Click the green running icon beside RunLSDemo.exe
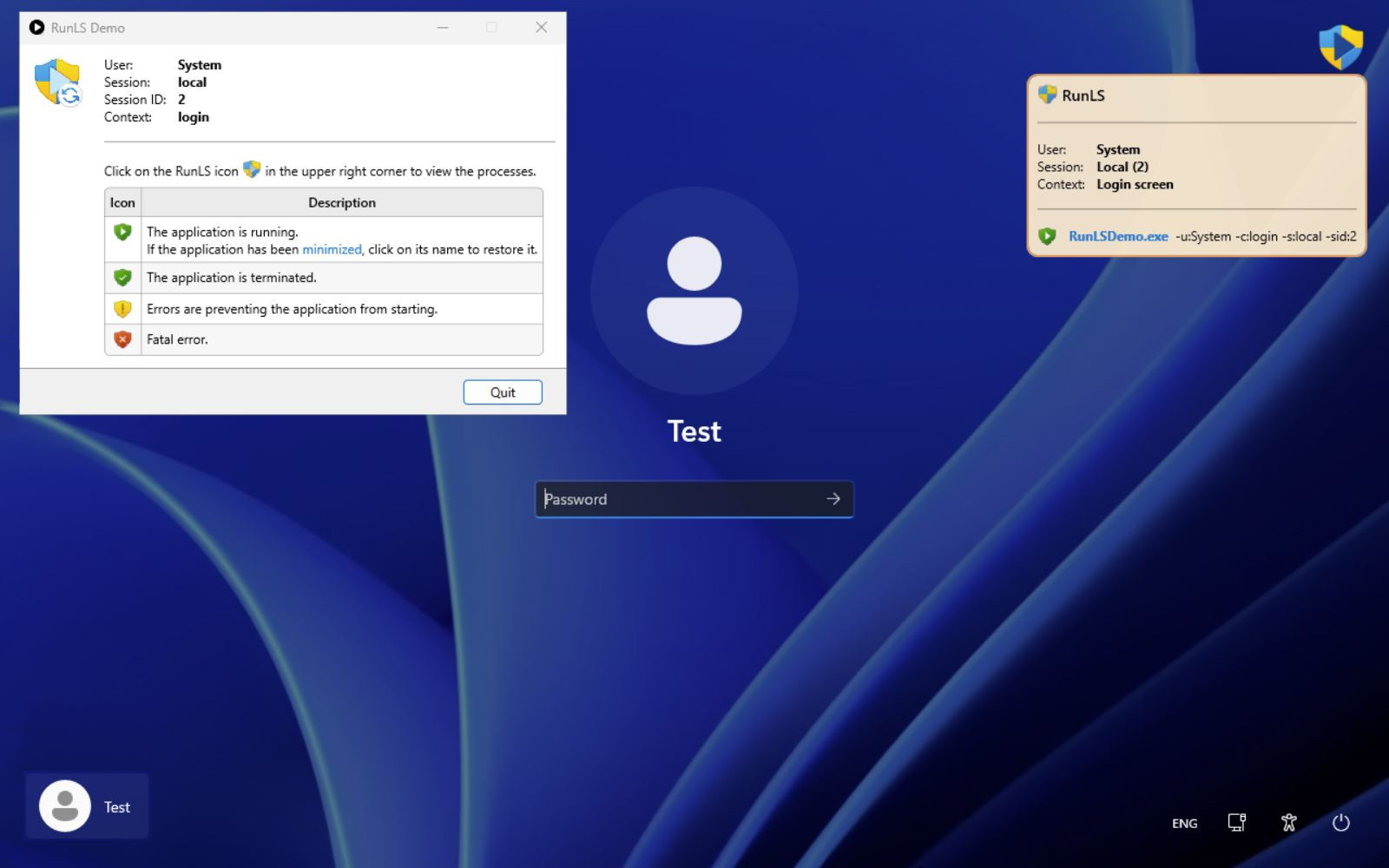The height and width of the screenshot is (868, 1389). click(x=1047, y=236)
